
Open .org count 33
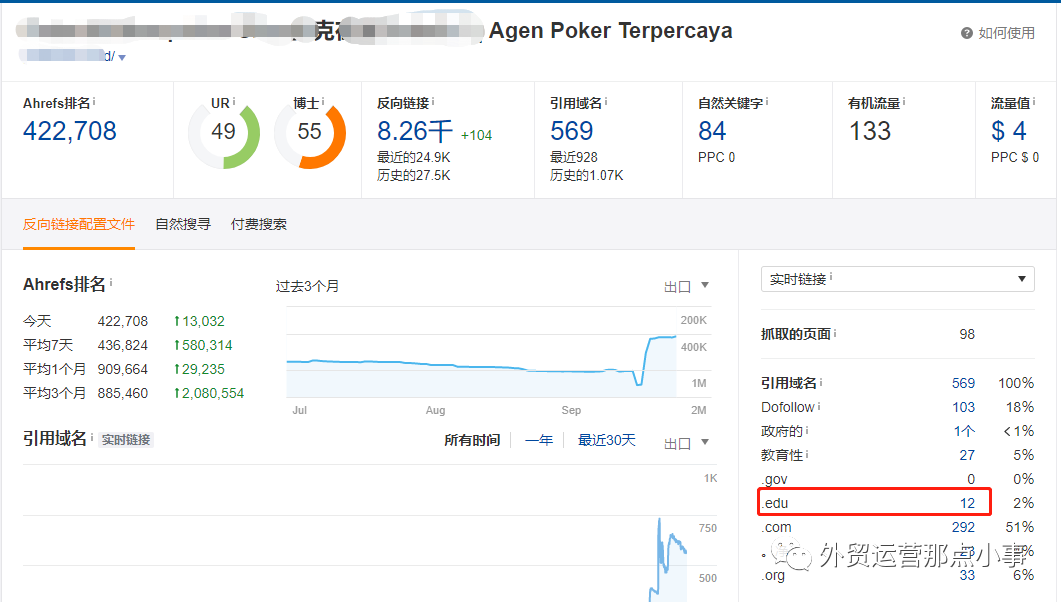pyautogui.click(x=967, y=575)
